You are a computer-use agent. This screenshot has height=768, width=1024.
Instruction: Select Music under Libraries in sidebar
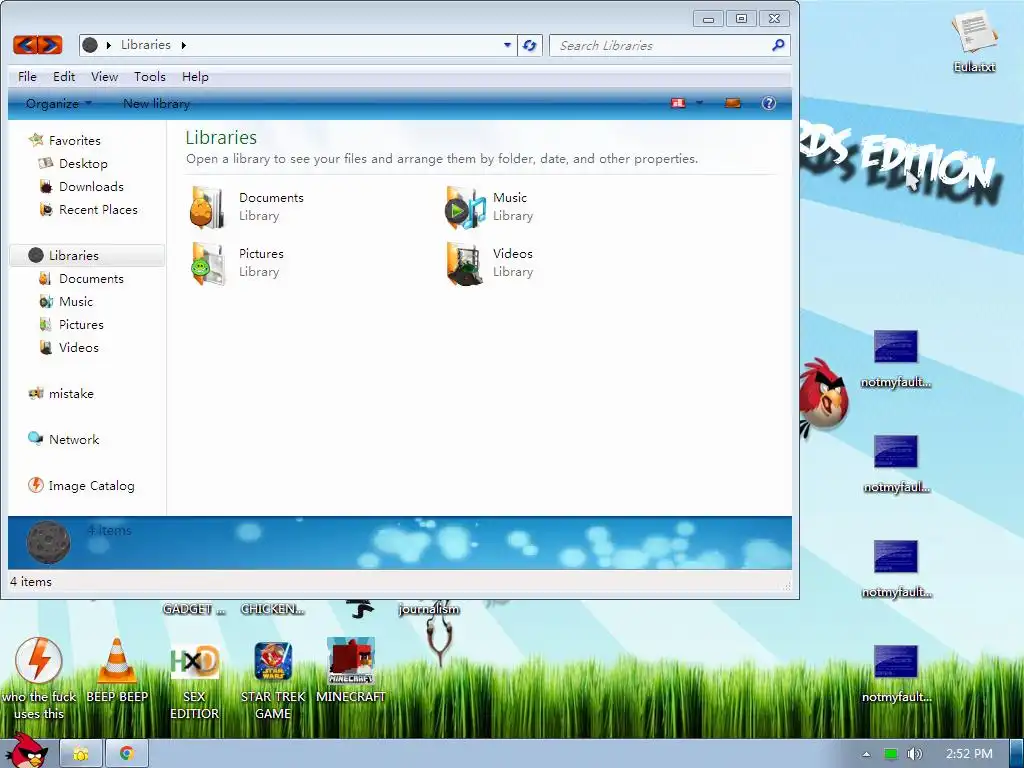(x=65, y=302)
